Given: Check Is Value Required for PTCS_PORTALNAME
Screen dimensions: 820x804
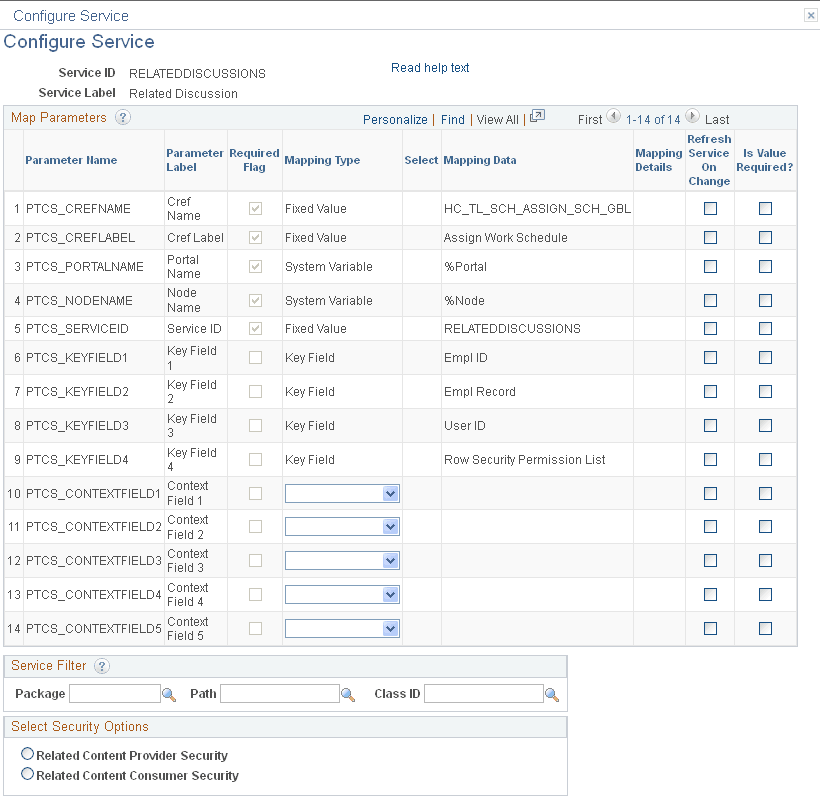Looking at the screenshot, I should (765, 266).
